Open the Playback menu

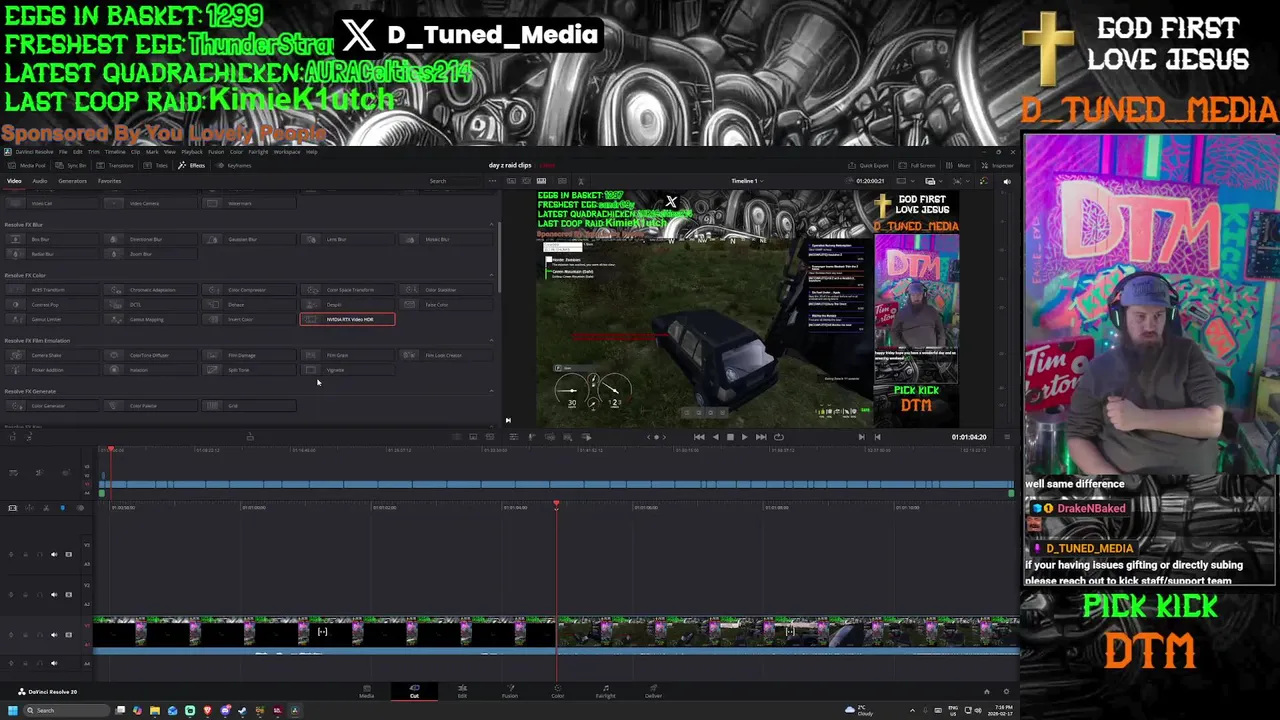192,152
